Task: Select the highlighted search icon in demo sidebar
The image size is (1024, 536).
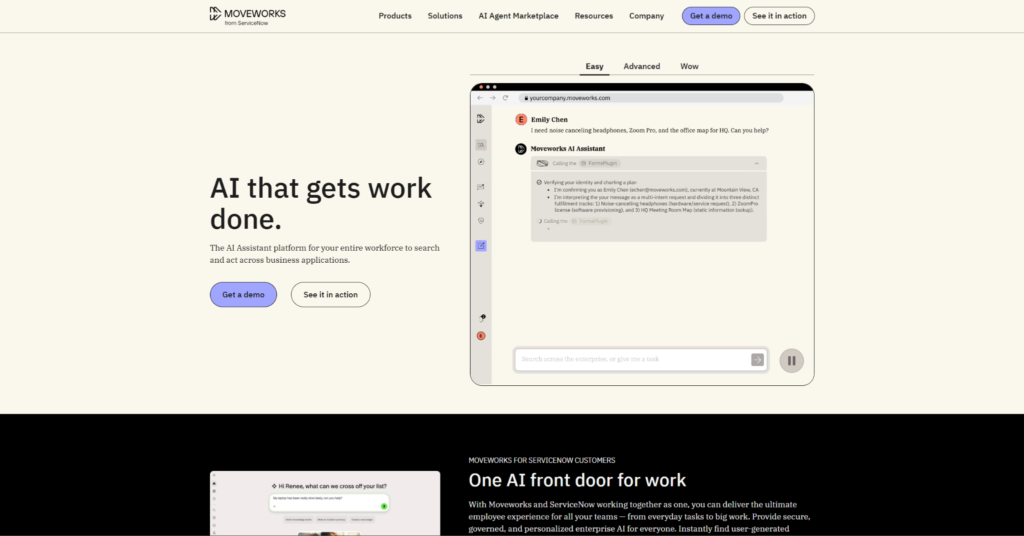Action: 481,145
